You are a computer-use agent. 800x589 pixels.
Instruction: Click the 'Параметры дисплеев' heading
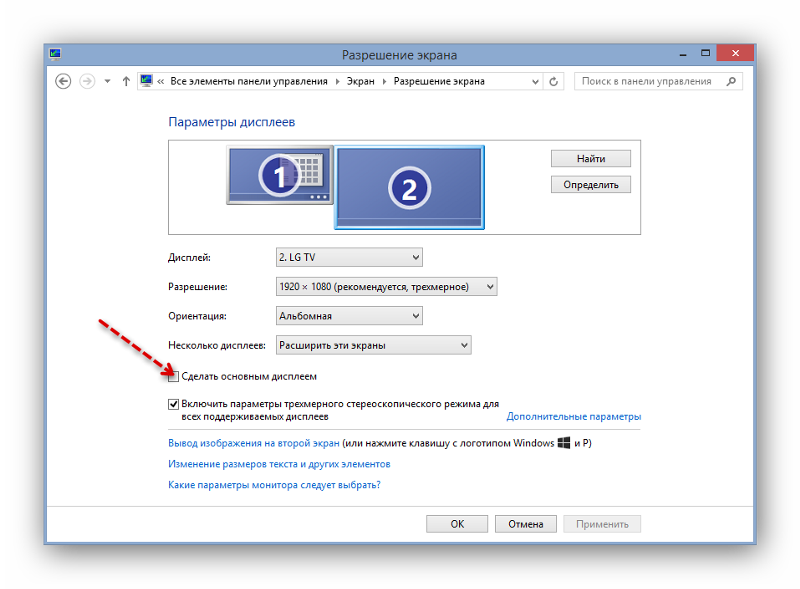tap(232, 122)
